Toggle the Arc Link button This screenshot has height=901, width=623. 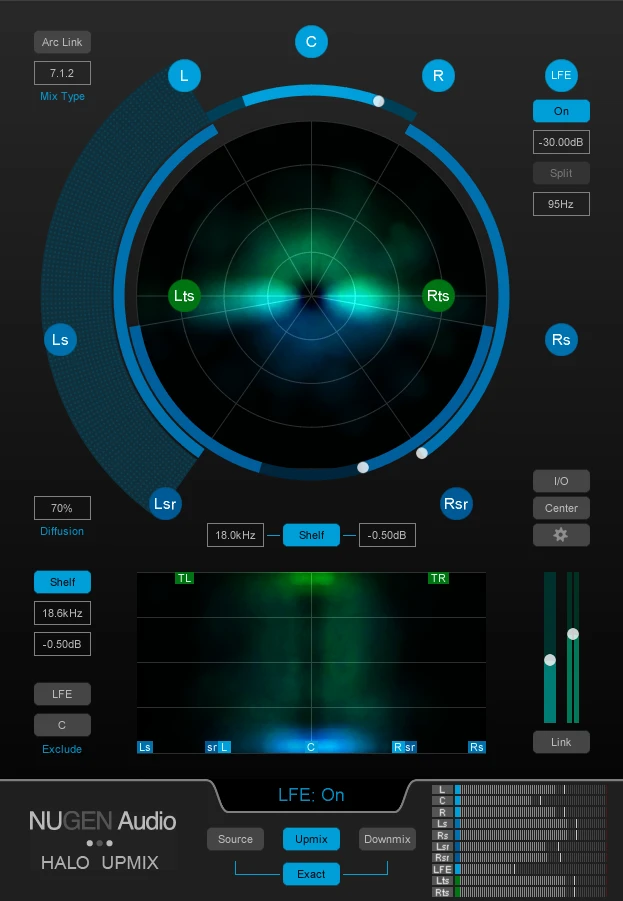[x=62, y=42]
